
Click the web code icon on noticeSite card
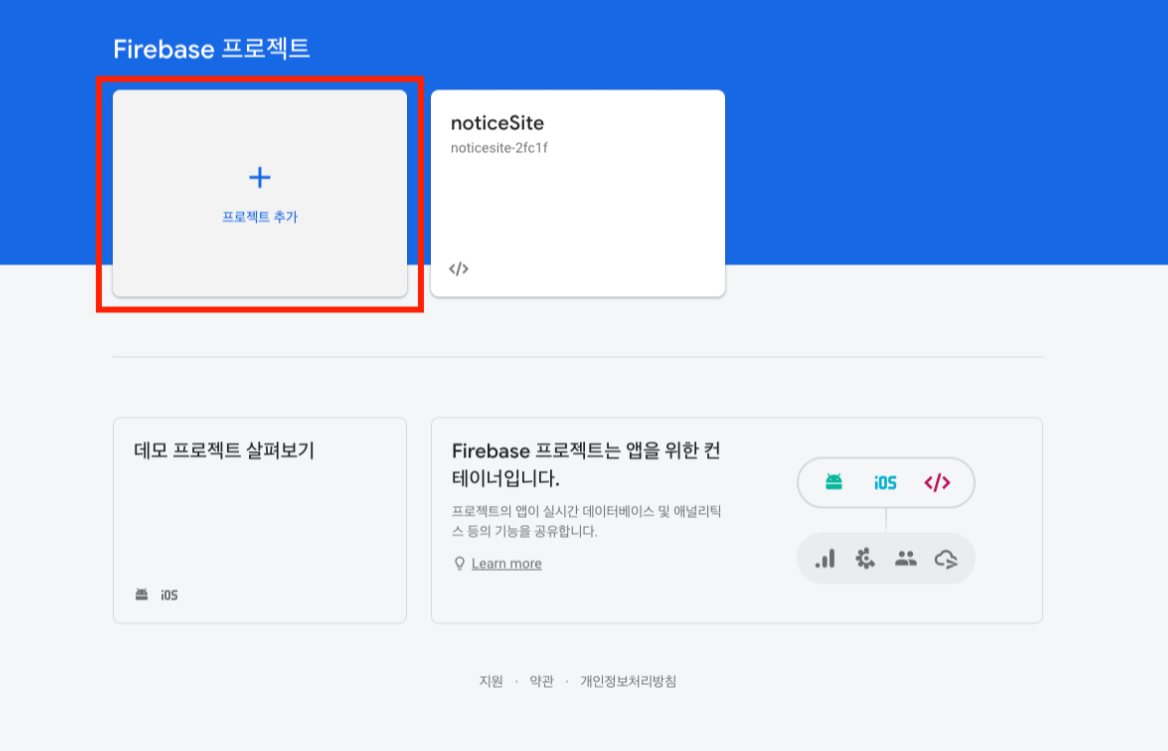click(459, 269)
